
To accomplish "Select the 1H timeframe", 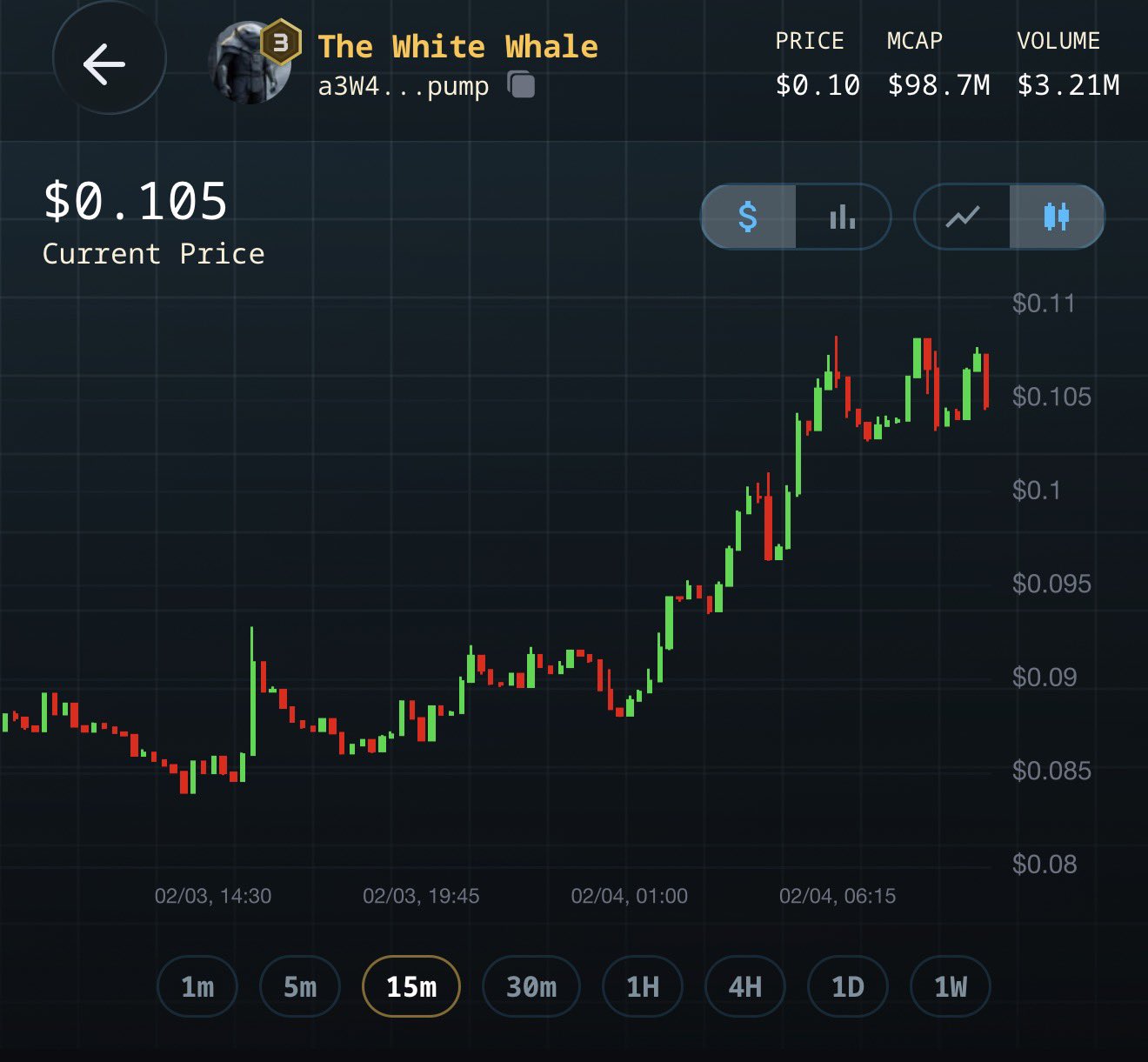I will click(x=643, y=986).
